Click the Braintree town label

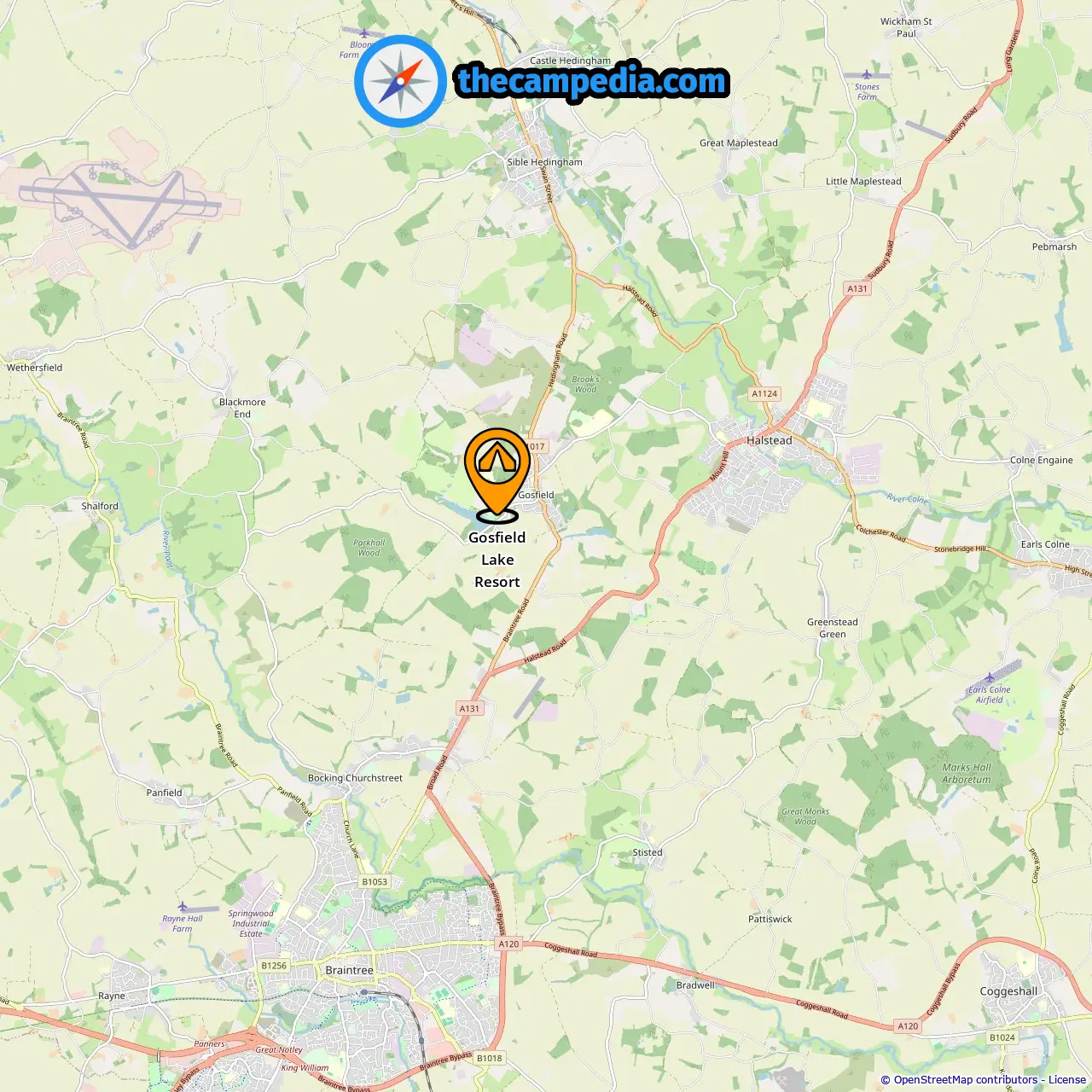coord(349,970)
